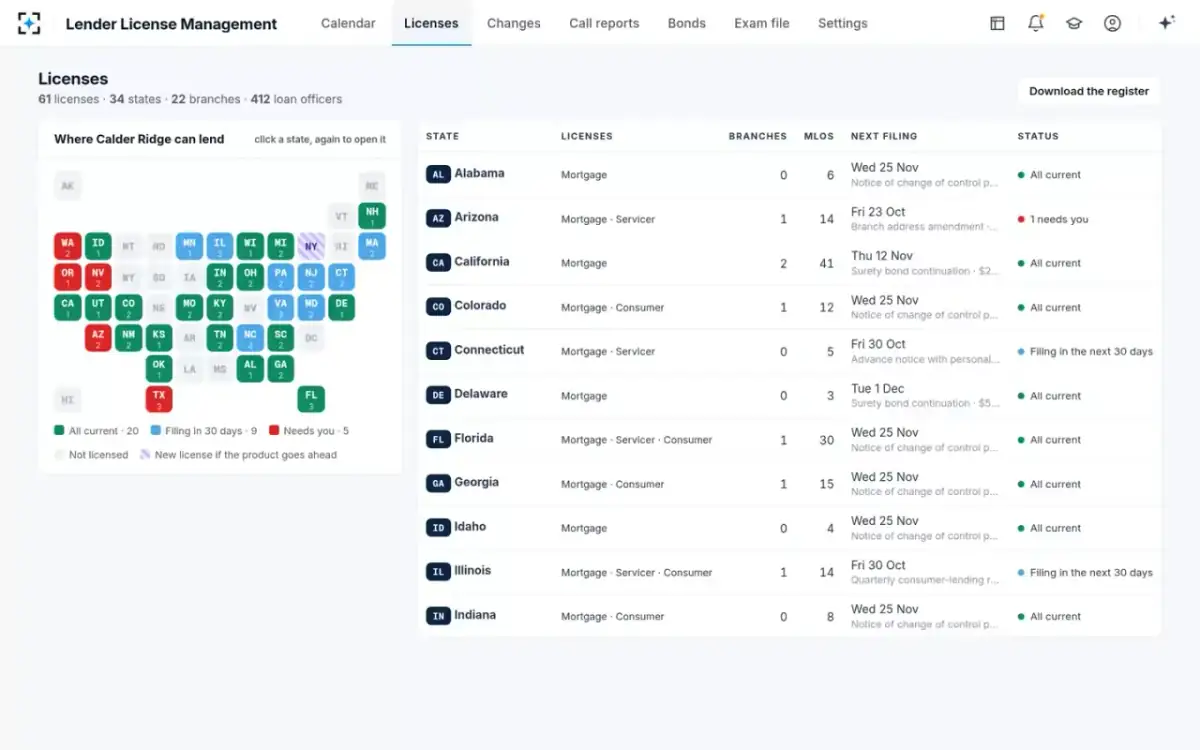Select North Carolina NC map tile
This screenshot has height=750, width=1200.
pos(250,338)
